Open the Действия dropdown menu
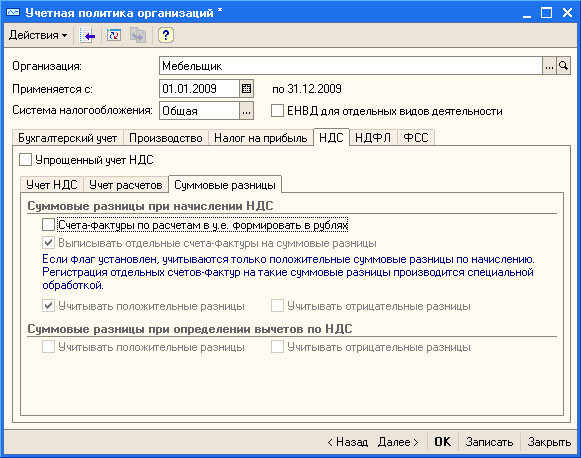The image size is (581, 458). click(38, 35)
